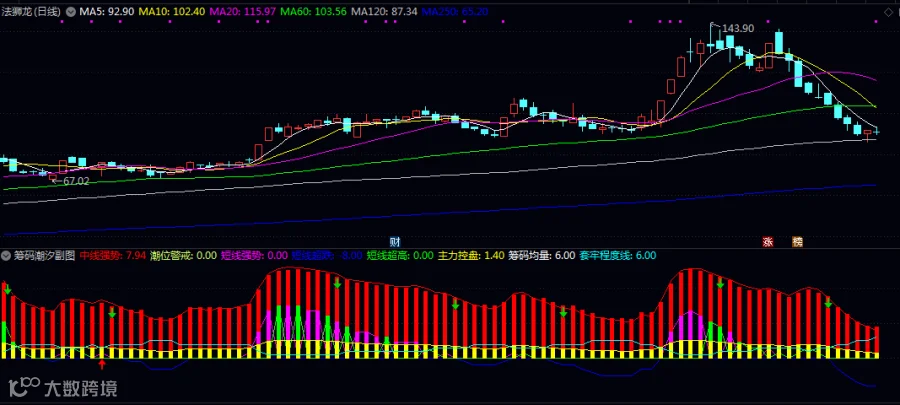Expand the 筹码潮汐副图 indicator dropdown arrow
The width and height of the screenshot is (900, 405).
tap(6, 255)
